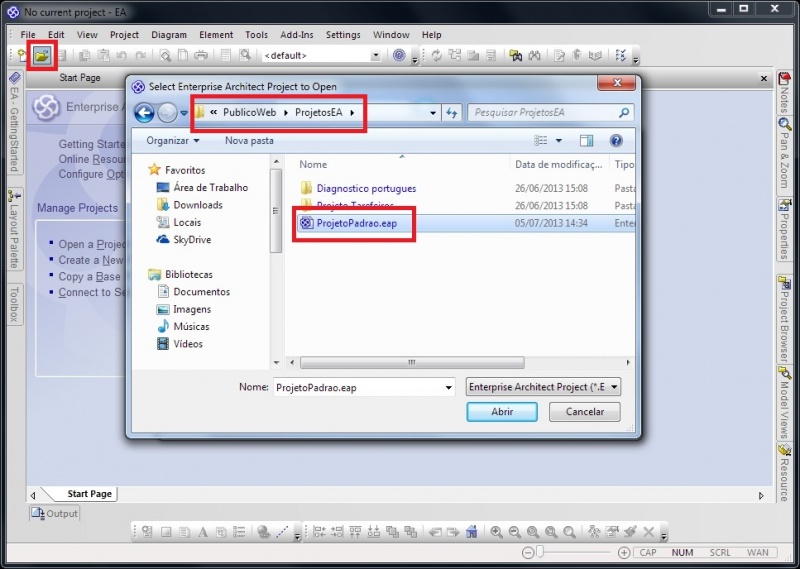Screen dimensions: 800x569
Task: Click the refresh icon next to address bar
Action: coord(452,112)
